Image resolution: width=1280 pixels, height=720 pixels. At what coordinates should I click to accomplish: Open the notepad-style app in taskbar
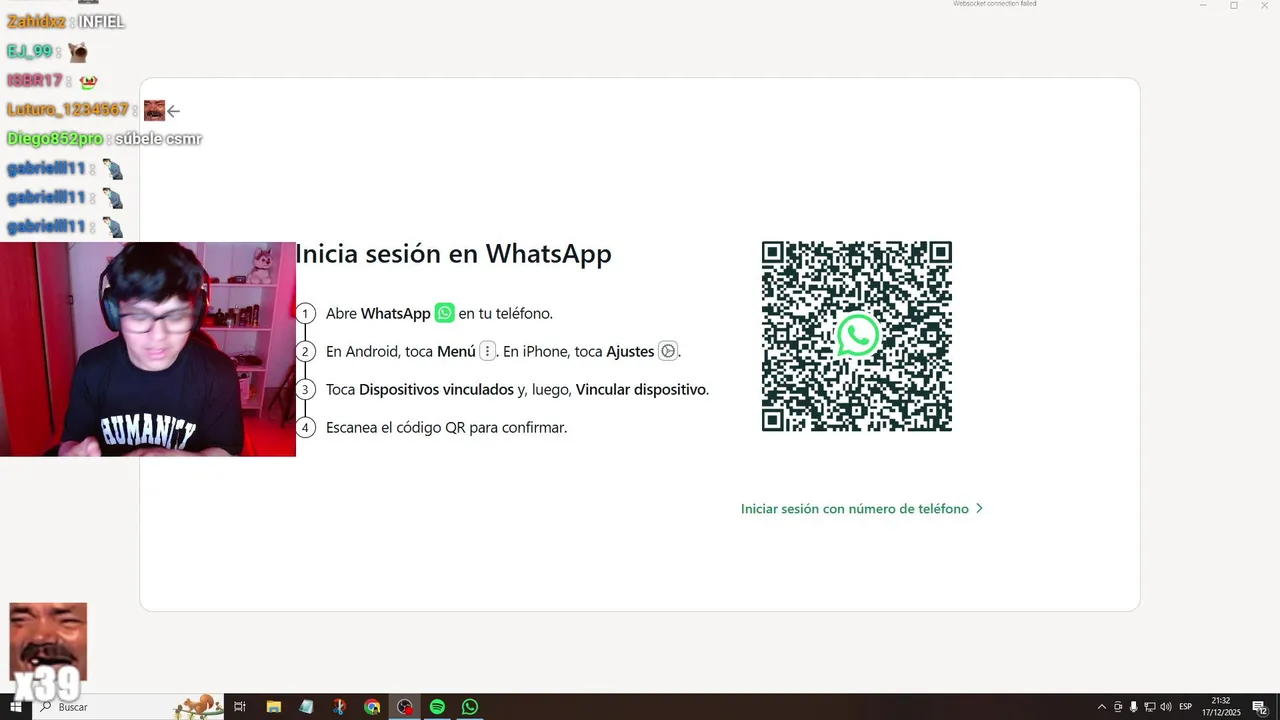pos(306,707)
